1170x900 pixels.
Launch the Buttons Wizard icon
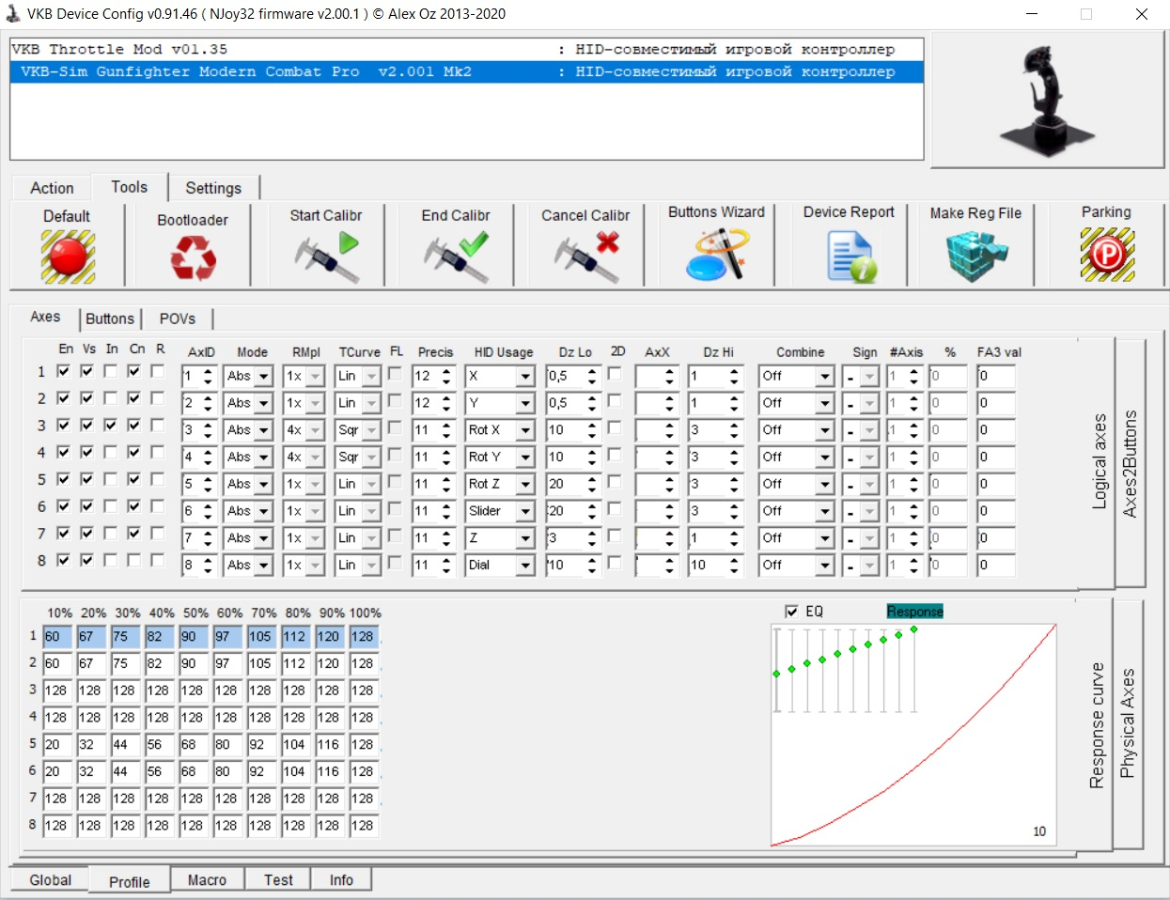coord(716,254)
